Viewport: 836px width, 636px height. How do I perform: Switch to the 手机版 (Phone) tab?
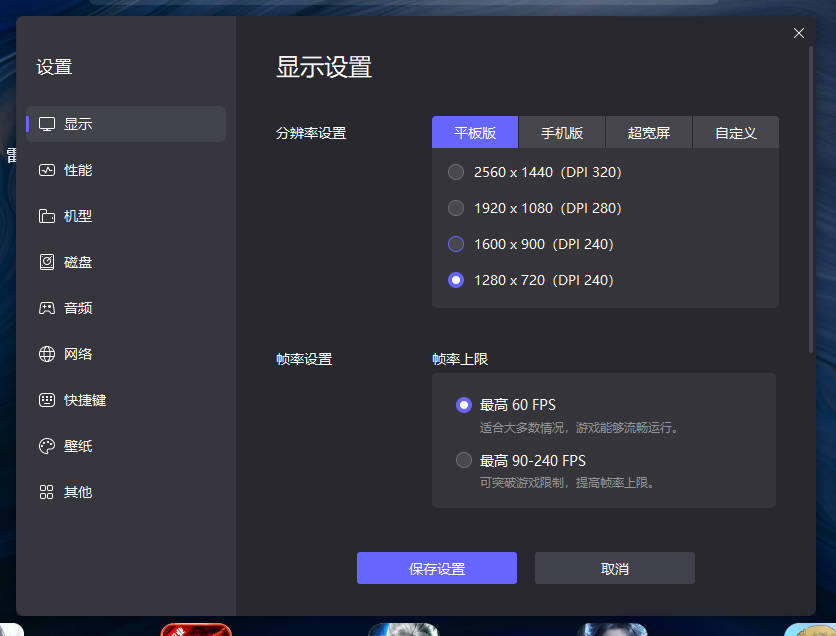click(x=562, y=131)
